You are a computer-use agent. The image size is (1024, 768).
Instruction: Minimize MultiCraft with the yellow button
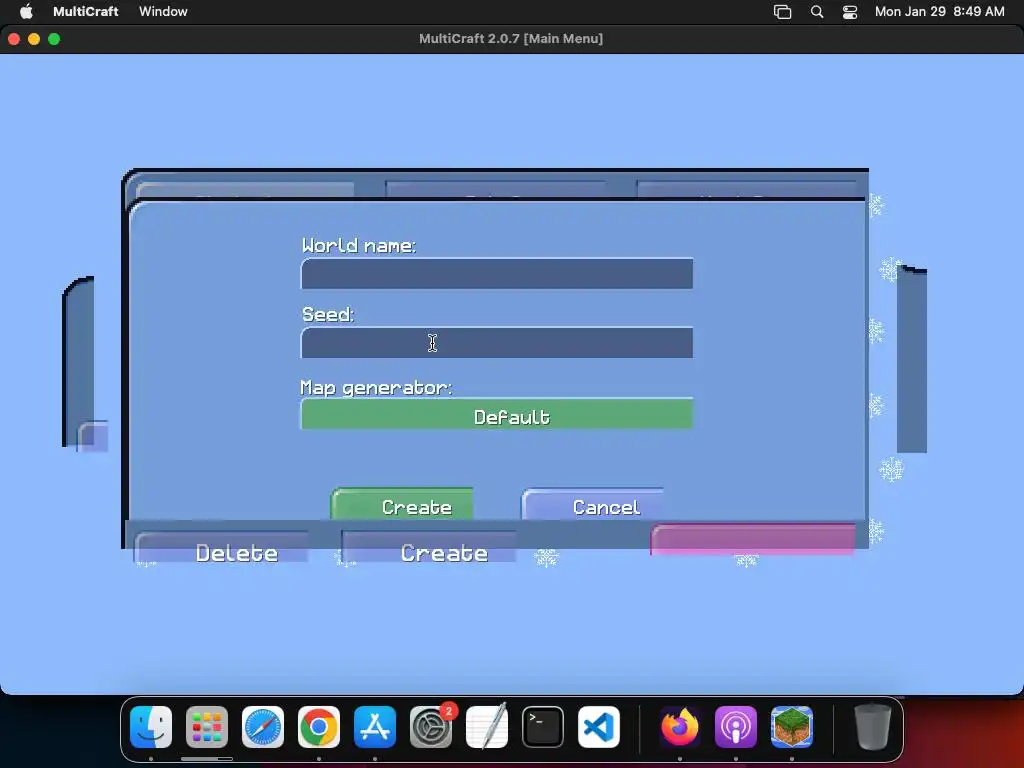[34, 39]
